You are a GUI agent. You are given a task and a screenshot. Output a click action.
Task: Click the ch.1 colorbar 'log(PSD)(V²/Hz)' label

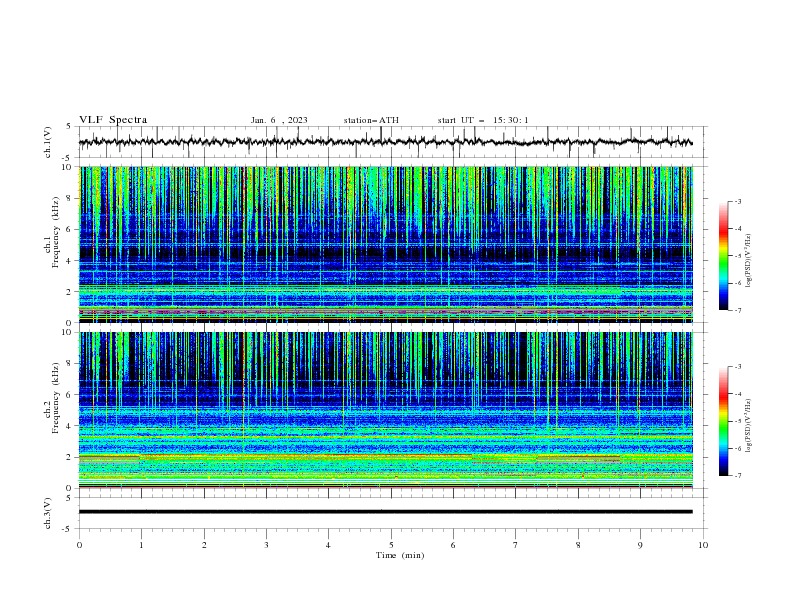[749, 261]
